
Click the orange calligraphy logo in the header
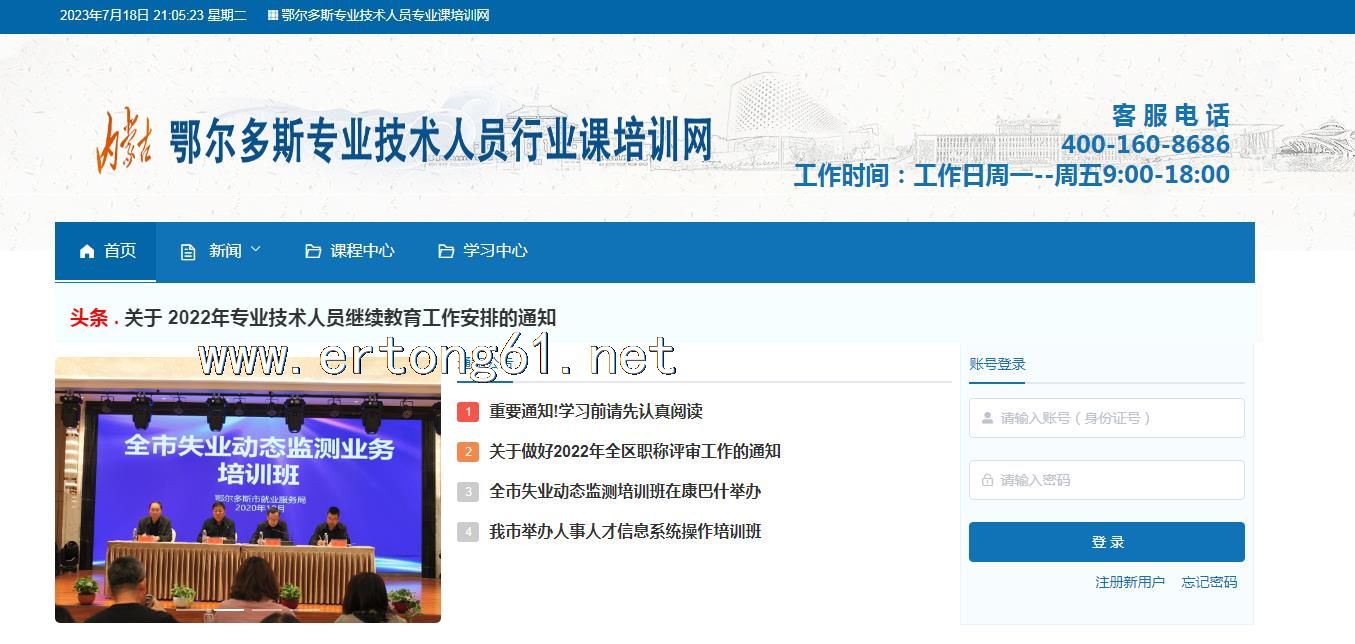coord(124,142)
